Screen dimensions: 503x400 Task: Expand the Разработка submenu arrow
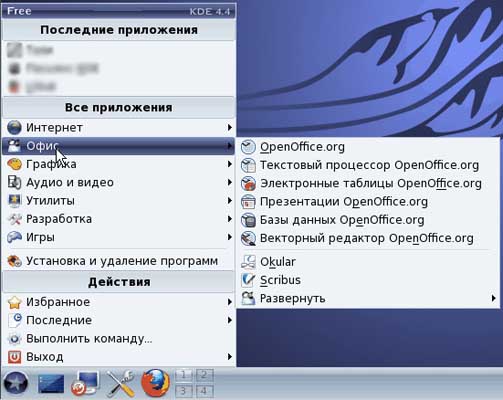(x=229, y=219)
